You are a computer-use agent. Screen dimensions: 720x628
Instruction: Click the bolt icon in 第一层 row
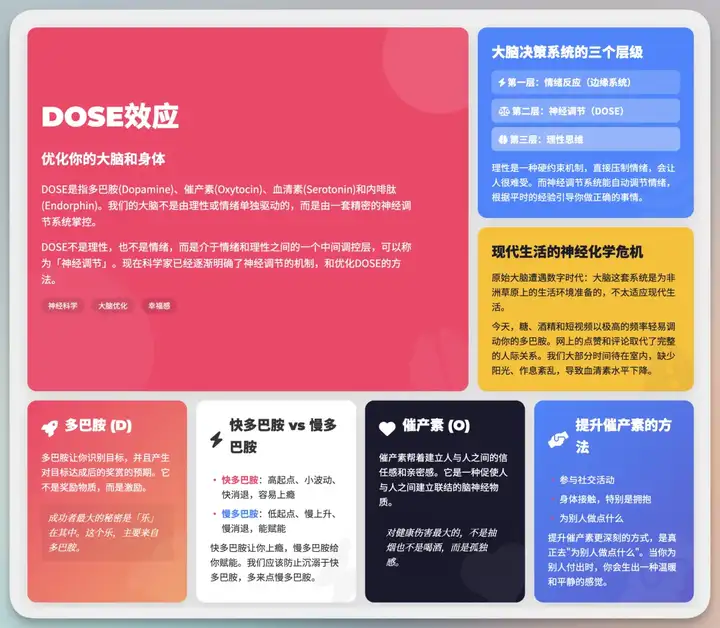point(502,83)
